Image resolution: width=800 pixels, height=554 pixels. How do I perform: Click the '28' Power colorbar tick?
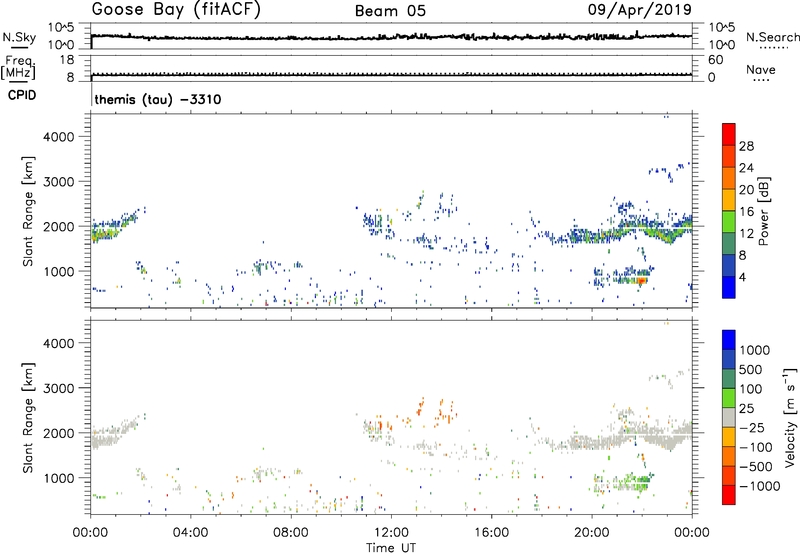pos(746,146)
